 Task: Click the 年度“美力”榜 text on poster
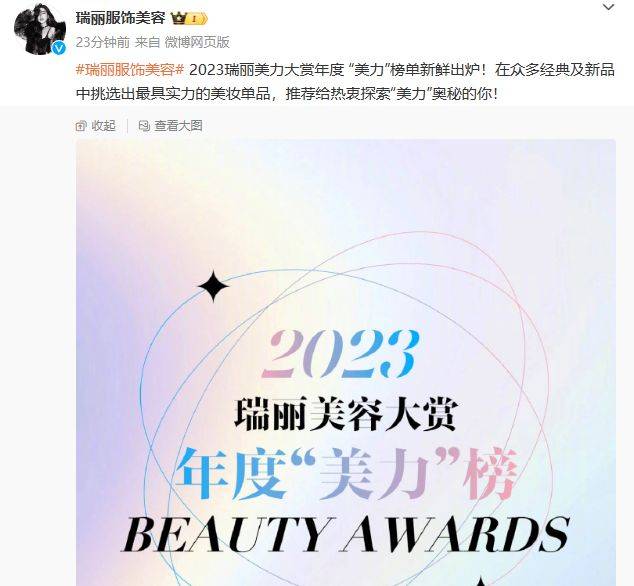coord(347,474)
